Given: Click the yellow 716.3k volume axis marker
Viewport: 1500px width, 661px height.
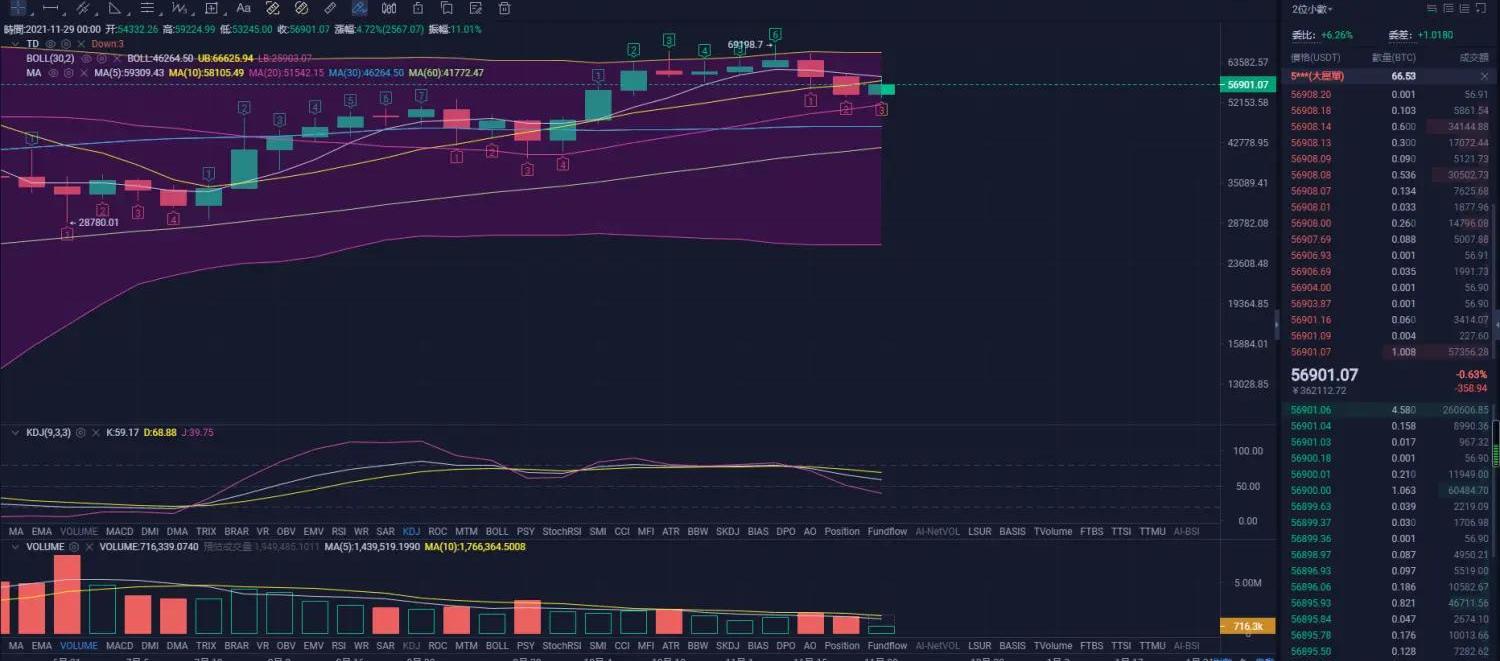Looking at the screenshot, I should click(x=1247, y=626).
